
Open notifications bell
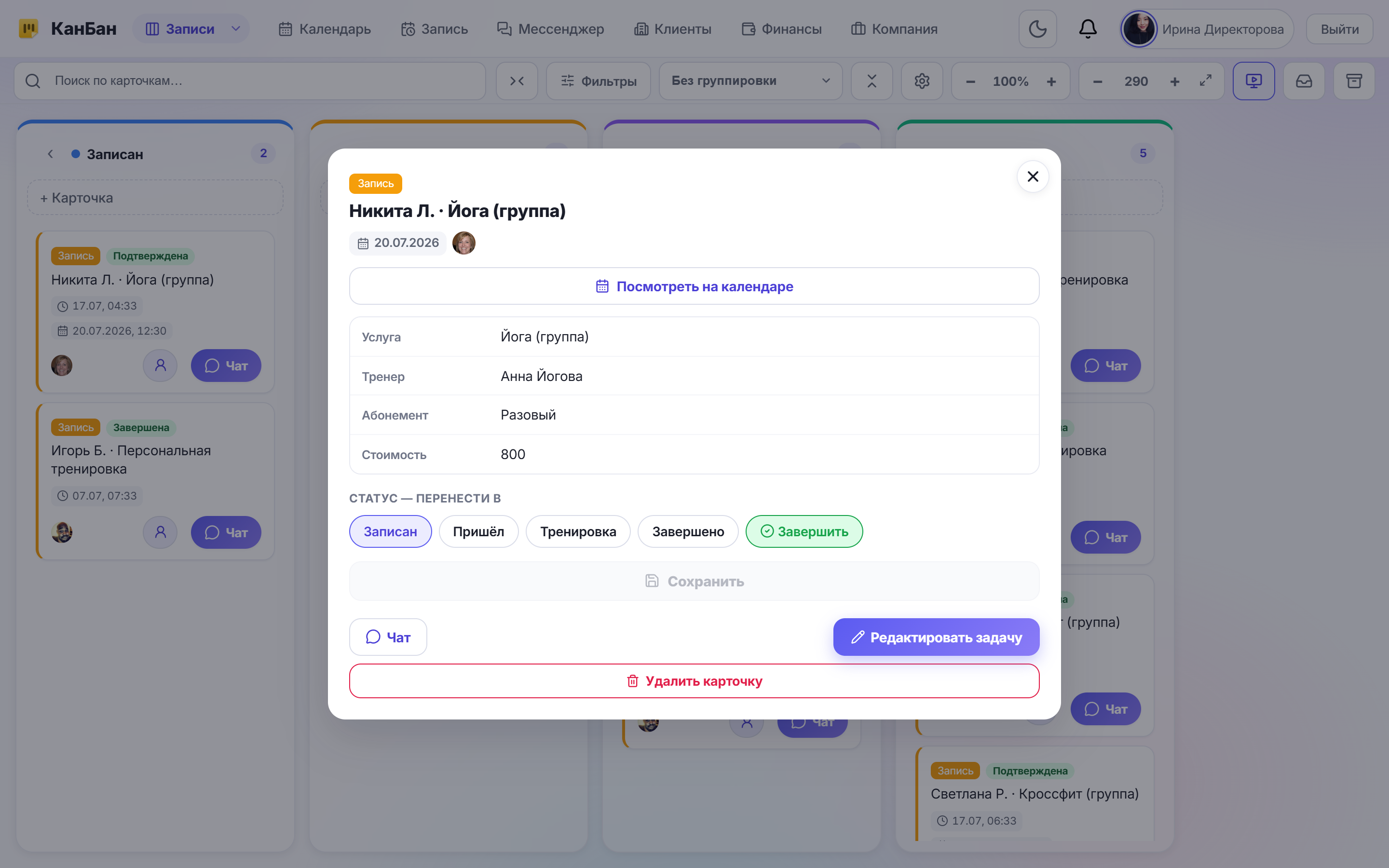1088,29
